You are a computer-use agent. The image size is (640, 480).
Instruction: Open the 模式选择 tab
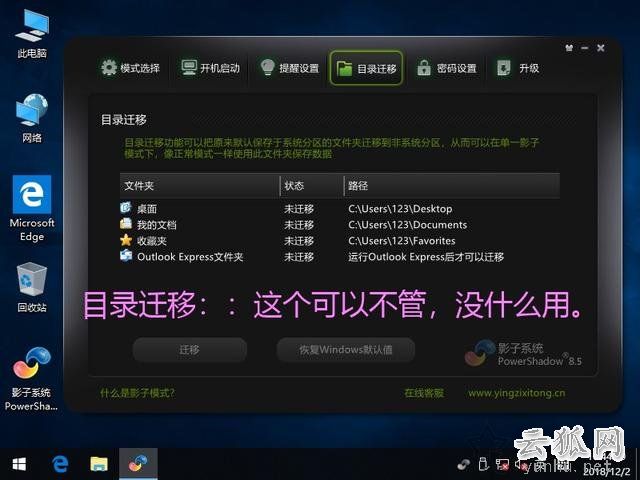[130, 68]
